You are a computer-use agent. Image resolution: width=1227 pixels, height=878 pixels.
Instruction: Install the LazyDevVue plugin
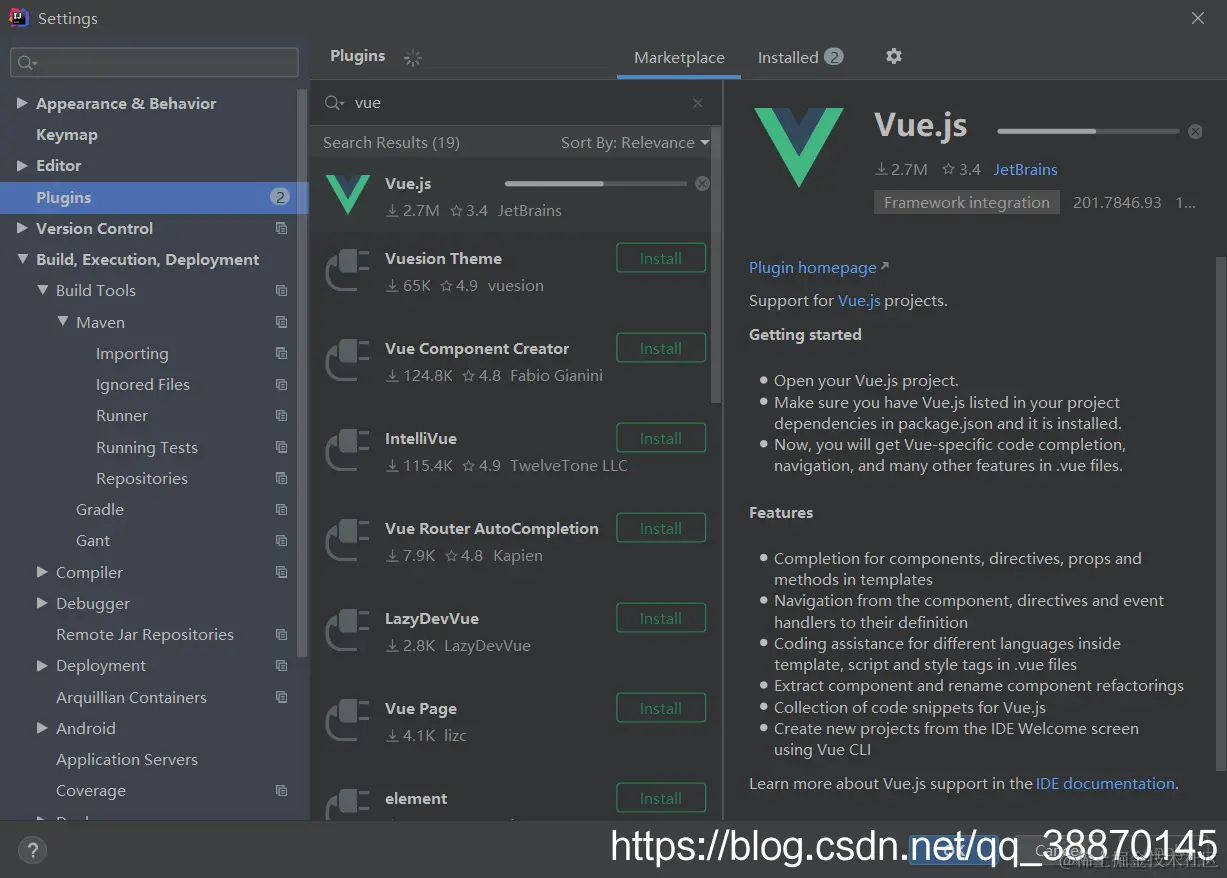(661, 618)
